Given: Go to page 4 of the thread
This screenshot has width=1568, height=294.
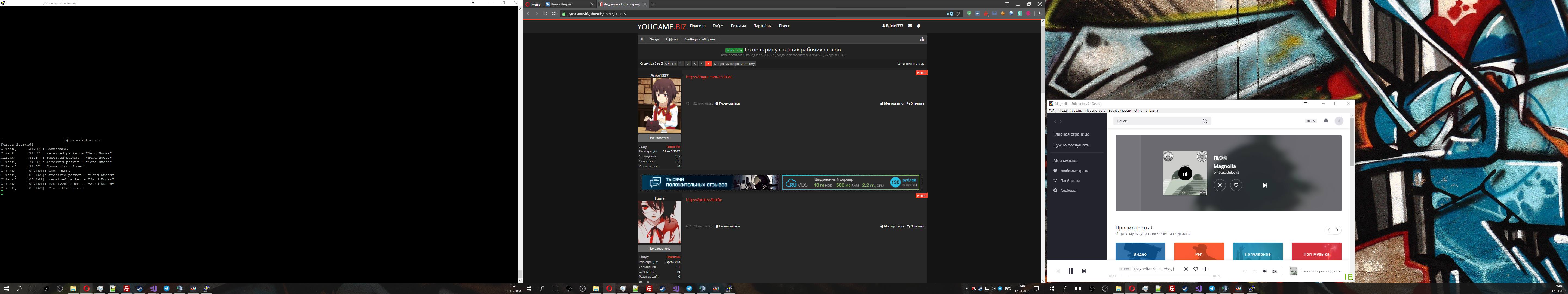Looking at the screenshot, I should 702,64.
